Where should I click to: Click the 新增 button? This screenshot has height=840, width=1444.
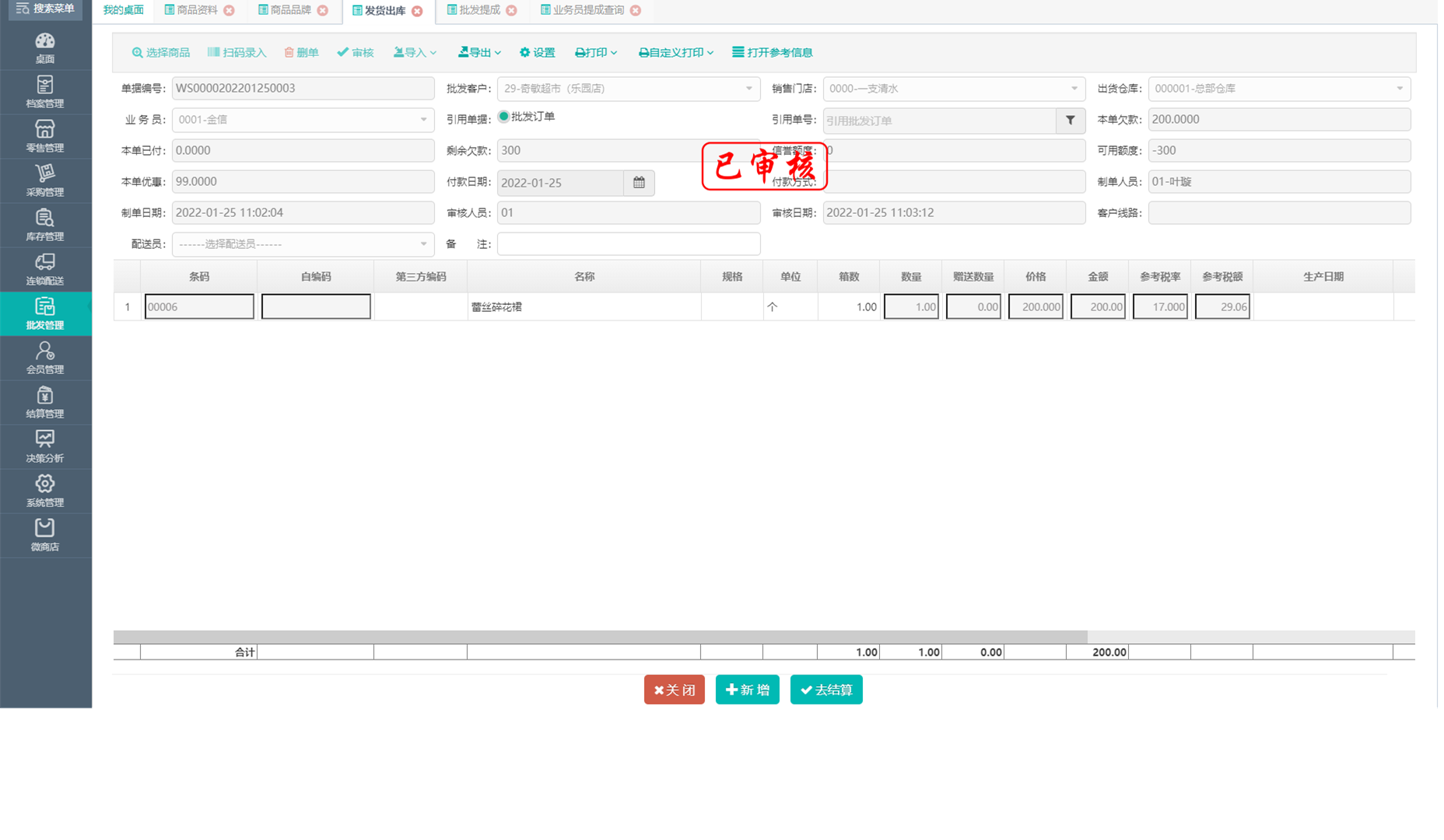[748, 690]
